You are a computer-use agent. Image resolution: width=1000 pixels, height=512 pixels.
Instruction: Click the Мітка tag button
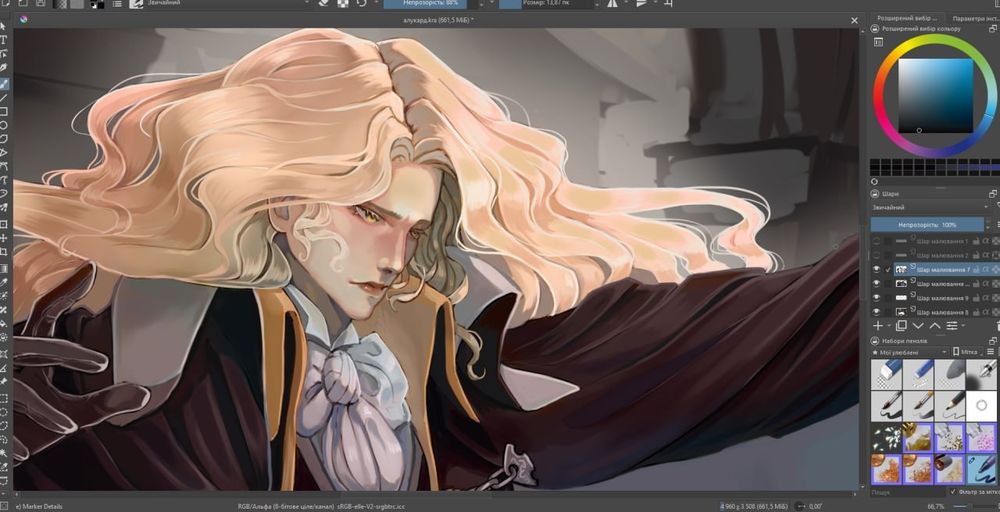[x=969, y=352]
